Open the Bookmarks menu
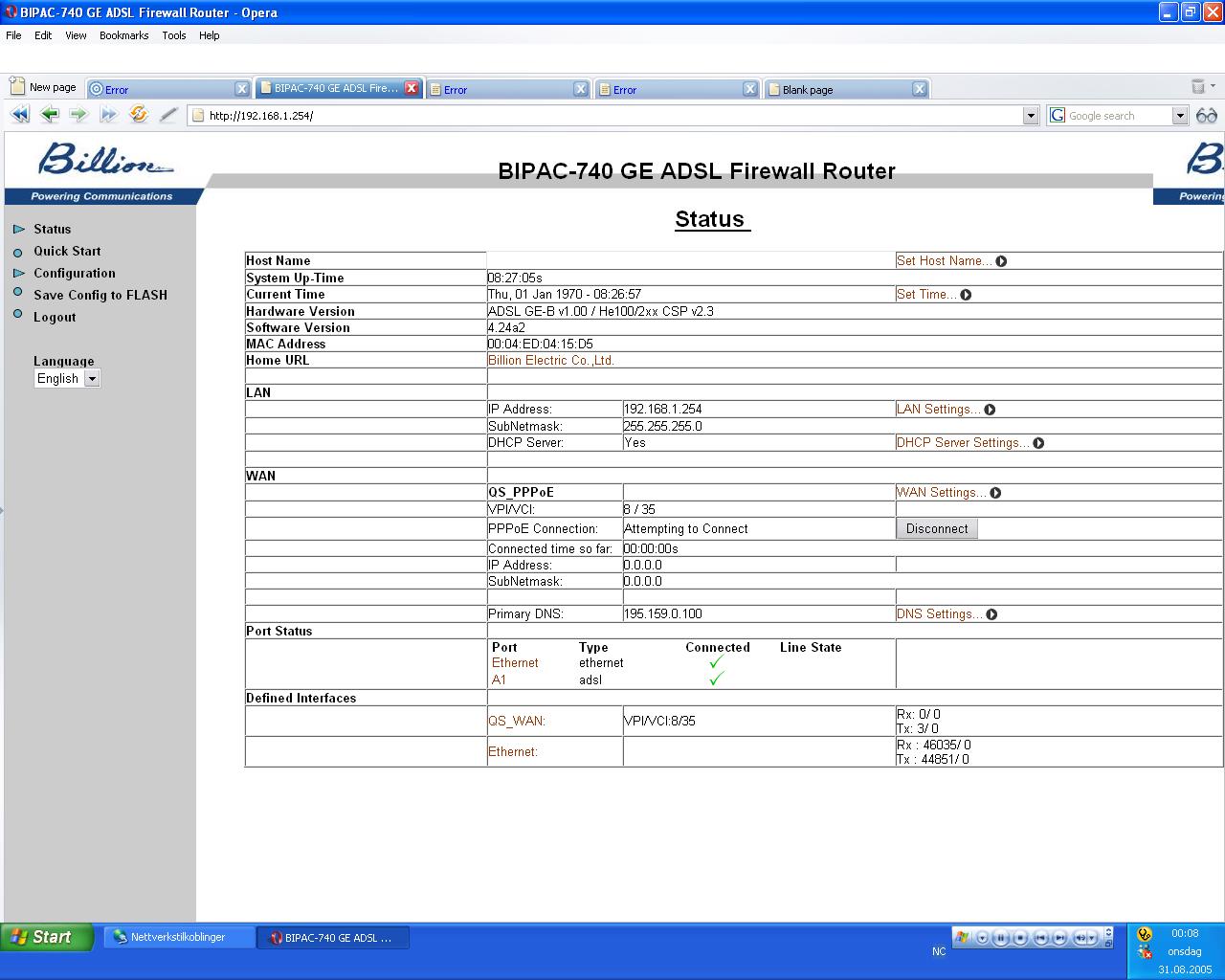 [x=124, y=35]
